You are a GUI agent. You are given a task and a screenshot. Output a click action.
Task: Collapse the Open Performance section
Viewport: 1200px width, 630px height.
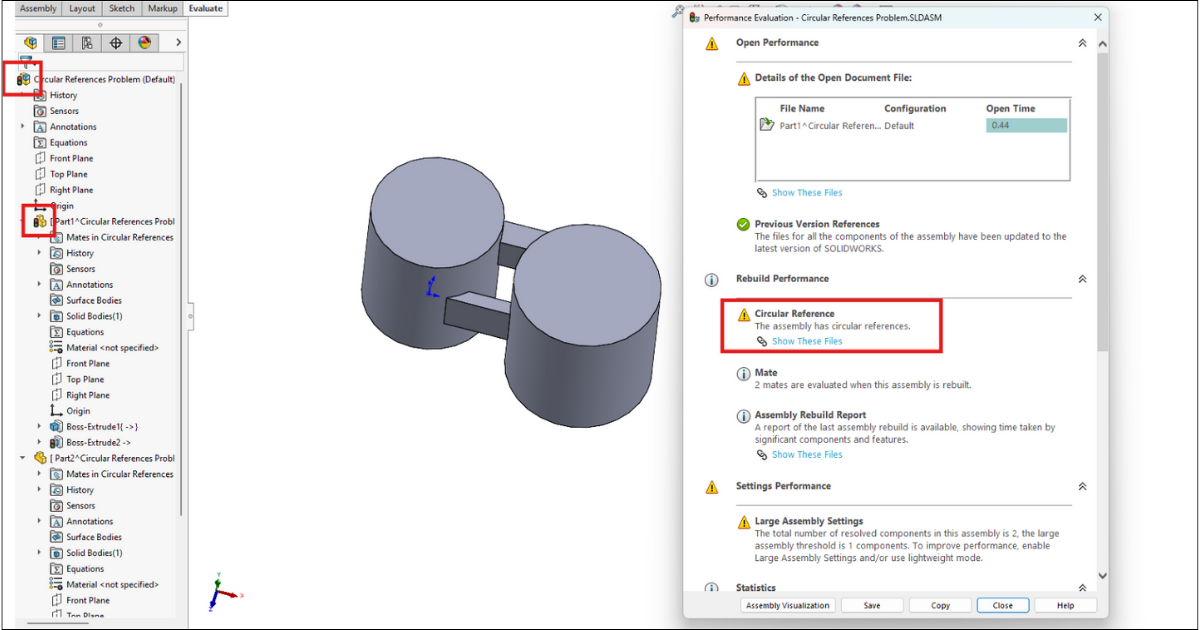1082,43
